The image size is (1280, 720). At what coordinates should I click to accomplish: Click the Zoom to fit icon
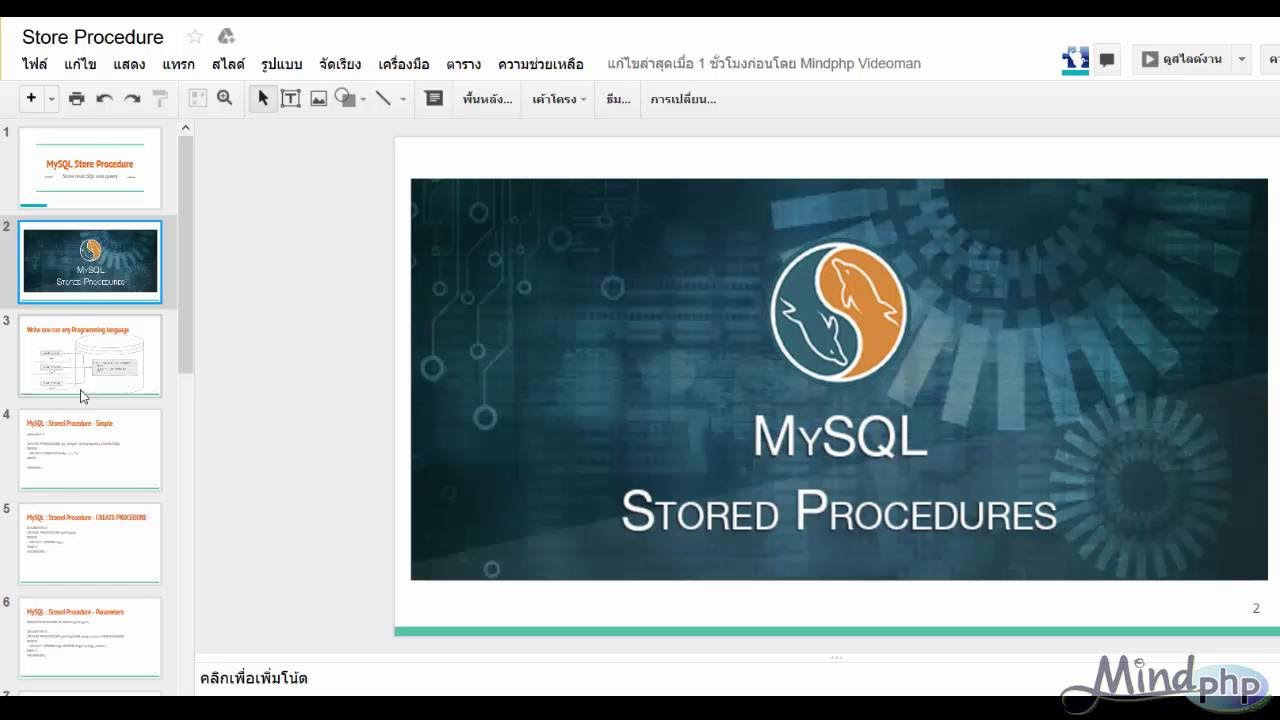(x=198, y=98)
